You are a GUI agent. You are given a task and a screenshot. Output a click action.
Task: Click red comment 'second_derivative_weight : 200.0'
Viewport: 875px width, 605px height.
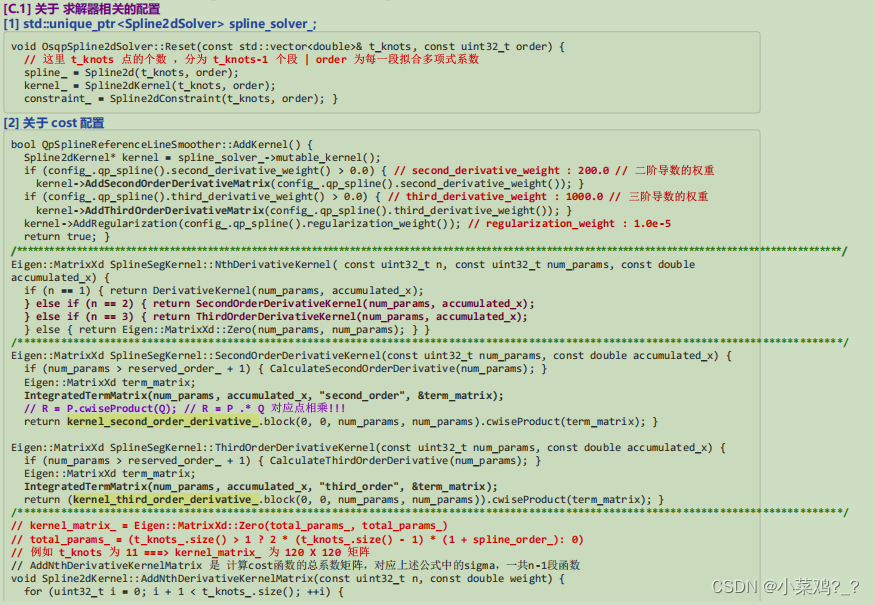511,170
